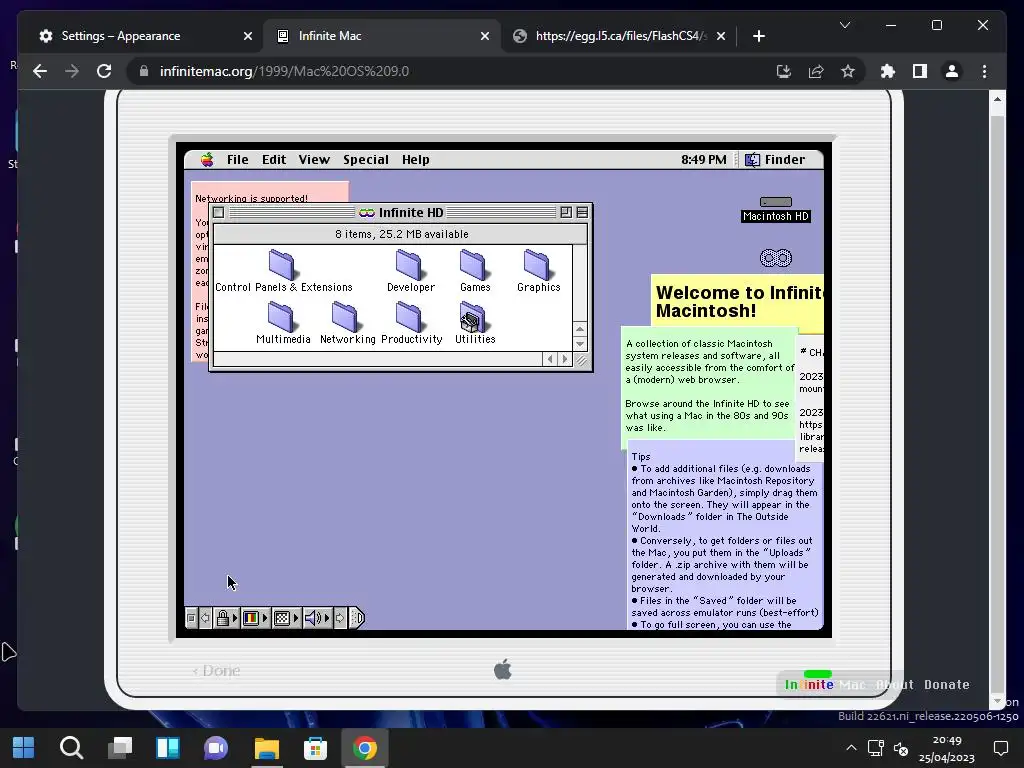Select the Graphics folder
This screenshot has width=1024, height=768.
[x=538, y=271]
